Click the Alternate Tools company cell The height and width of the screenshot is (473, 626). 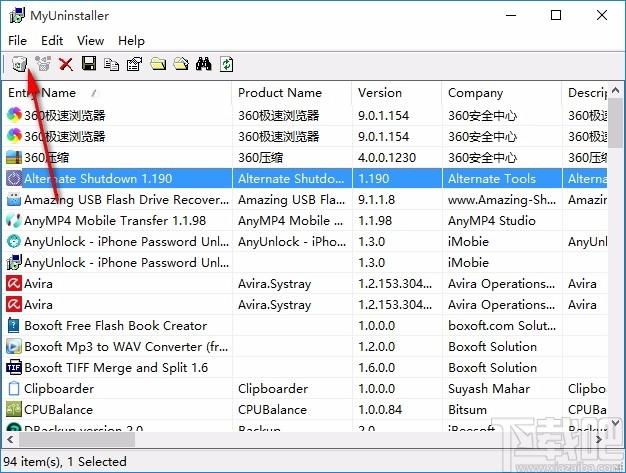[x=491, y=178]
